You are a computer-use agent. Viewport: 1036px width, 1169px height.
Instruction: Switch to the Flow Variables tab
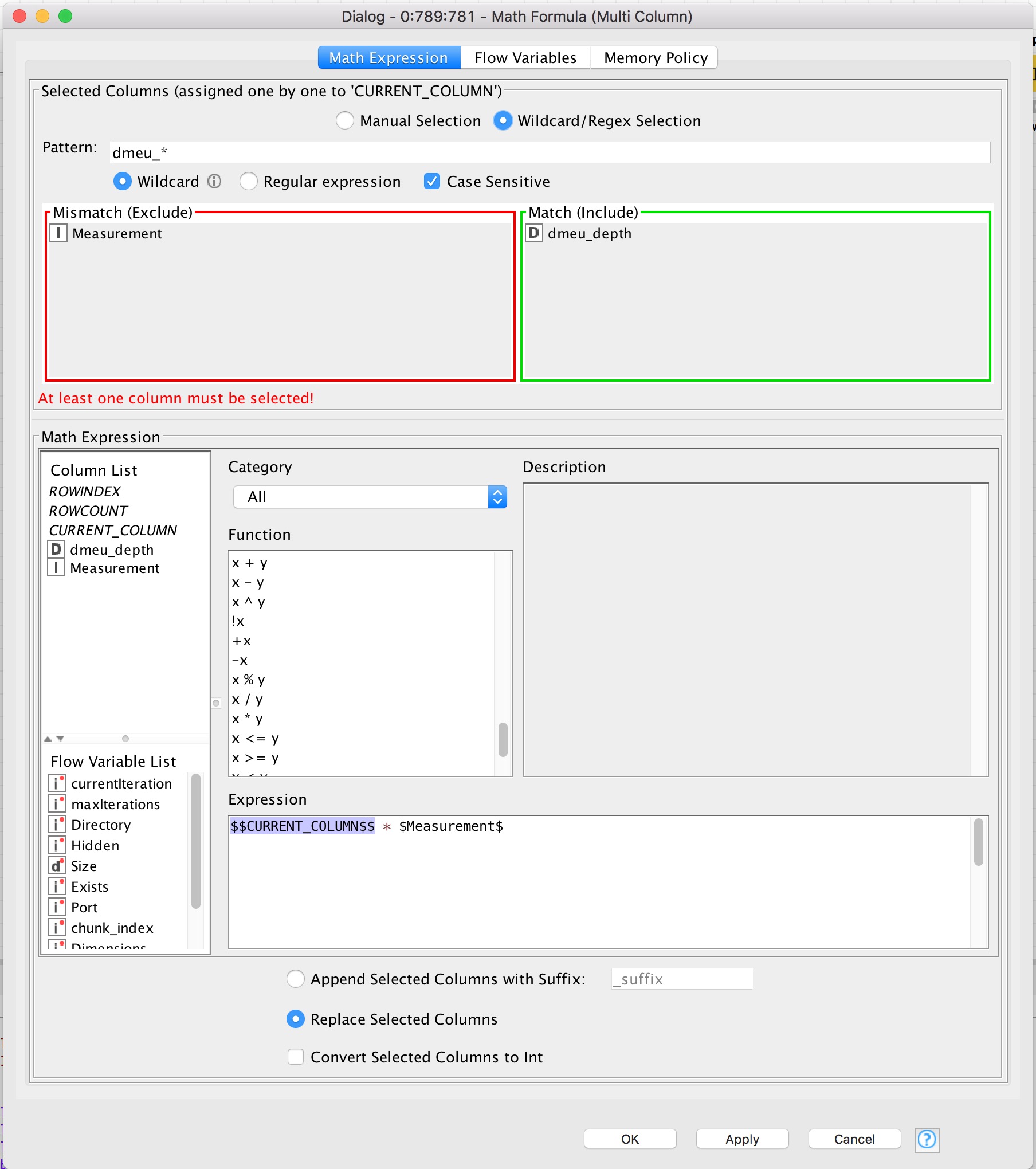(x=525, y=58)
